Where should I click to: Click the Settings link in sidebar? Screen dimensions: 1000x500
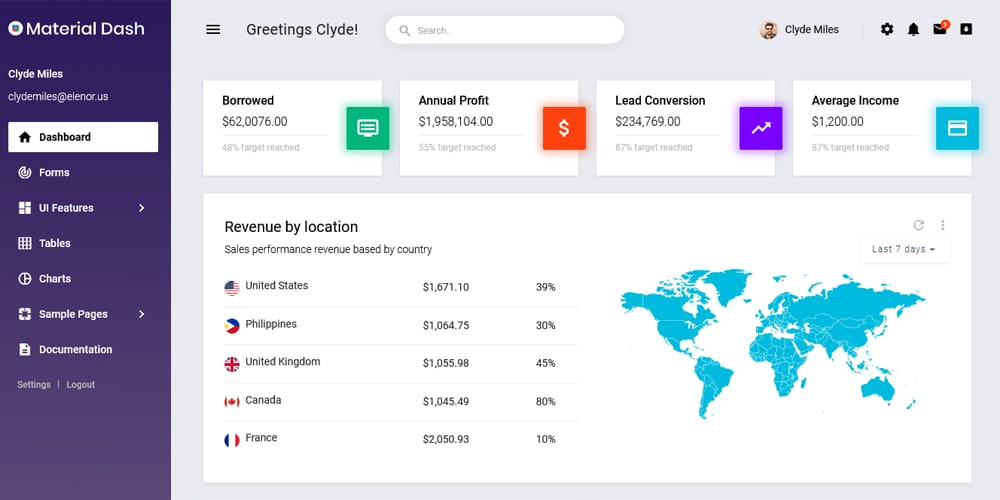click(34, 385)
